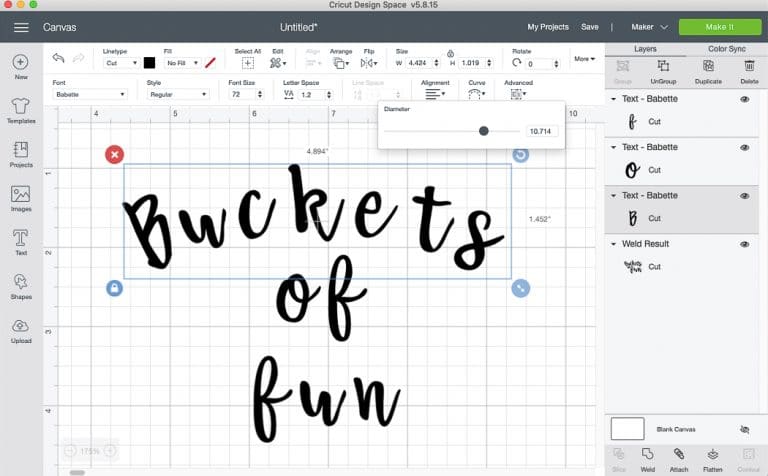Open My Projects
This screenshot has height=476, width=768.
[x=548, y=27]
